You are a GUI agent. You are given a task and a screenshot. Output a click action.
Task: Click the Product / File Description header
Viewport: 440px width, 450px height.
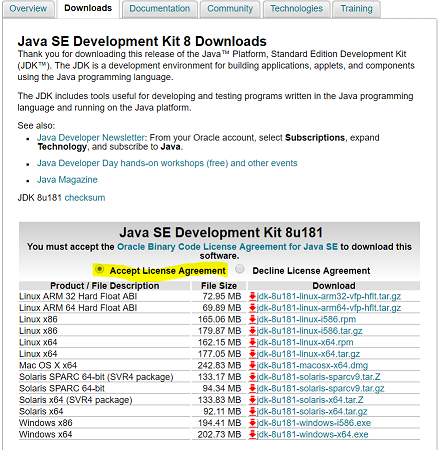(x=105, y=286)
